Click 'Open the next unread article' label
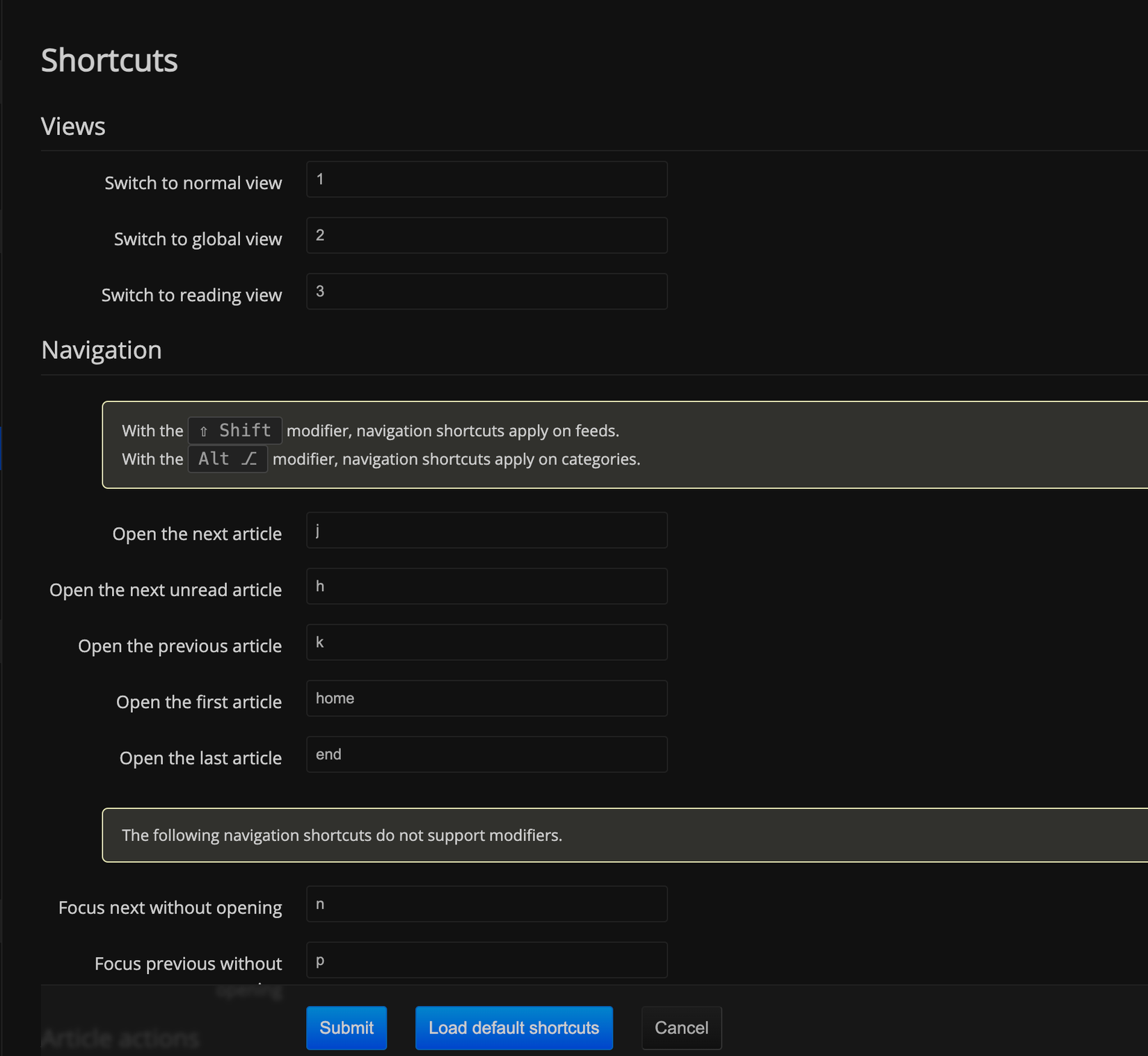The image size is (1148, 1056). click(166, 590)
